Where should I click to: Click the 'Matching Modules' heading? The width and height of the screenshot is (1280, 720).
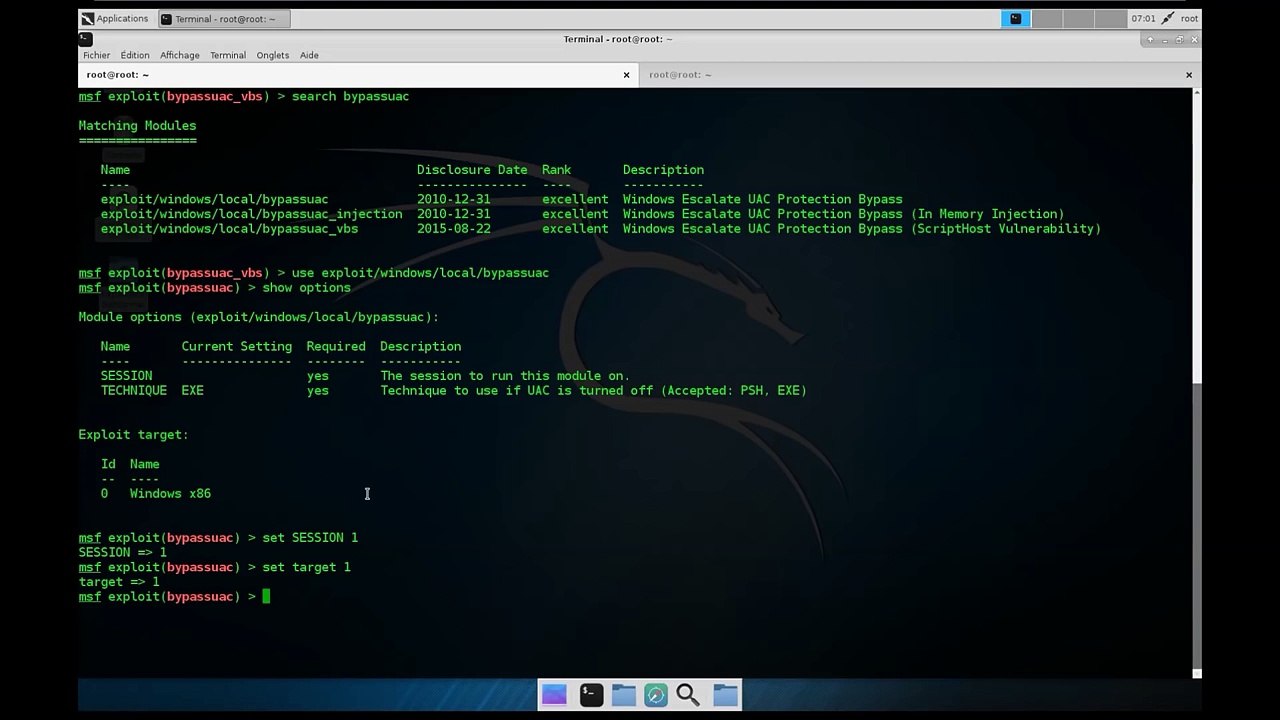tap(137, 126)
